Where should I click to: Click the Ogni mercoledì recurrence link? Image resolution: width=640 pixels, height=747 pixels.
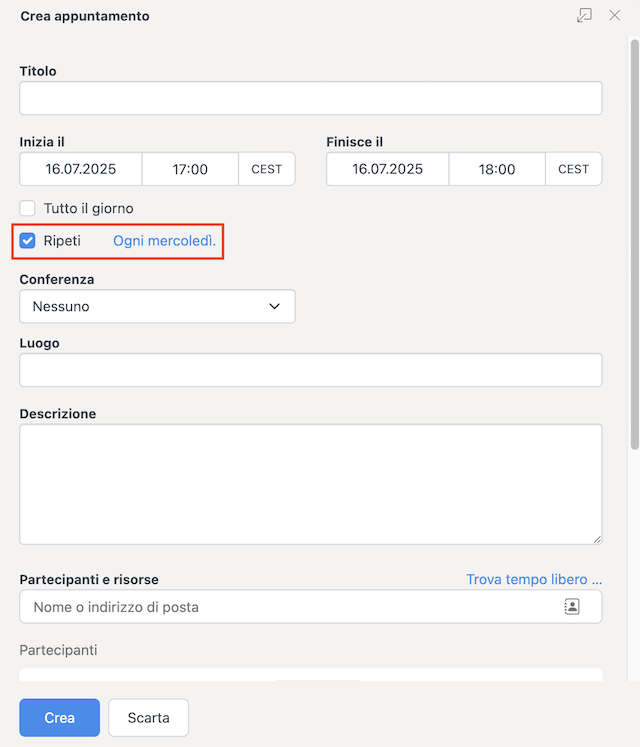coord(164,241)
